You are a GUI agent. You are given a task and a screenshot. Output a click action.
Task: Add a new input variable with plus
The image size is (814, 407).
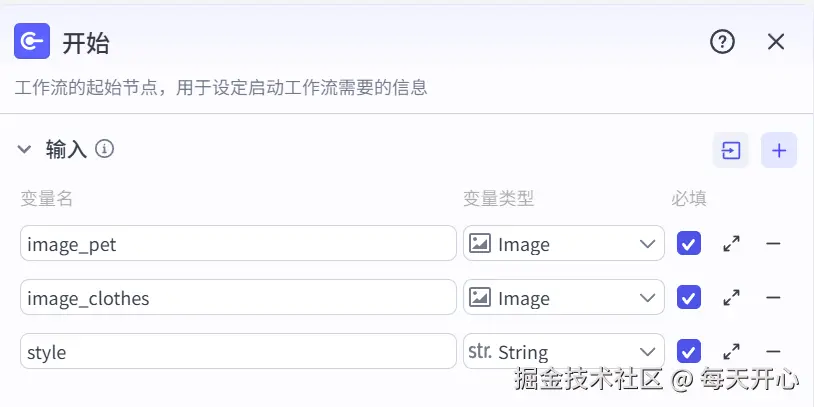click(779, 151)
